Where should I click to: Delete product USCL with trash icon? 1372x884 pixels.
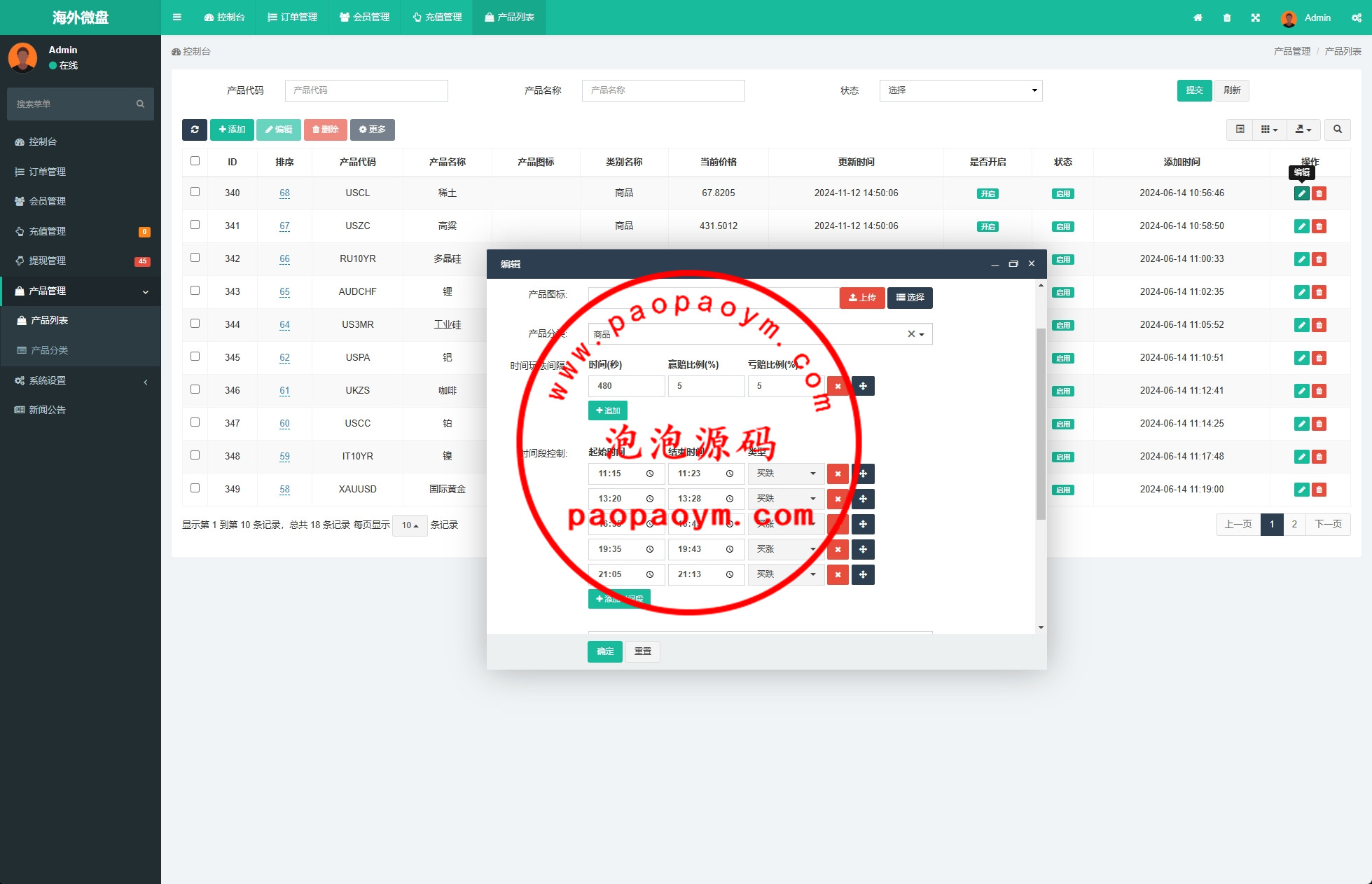pyautogui.click(x=1319, y=193)
